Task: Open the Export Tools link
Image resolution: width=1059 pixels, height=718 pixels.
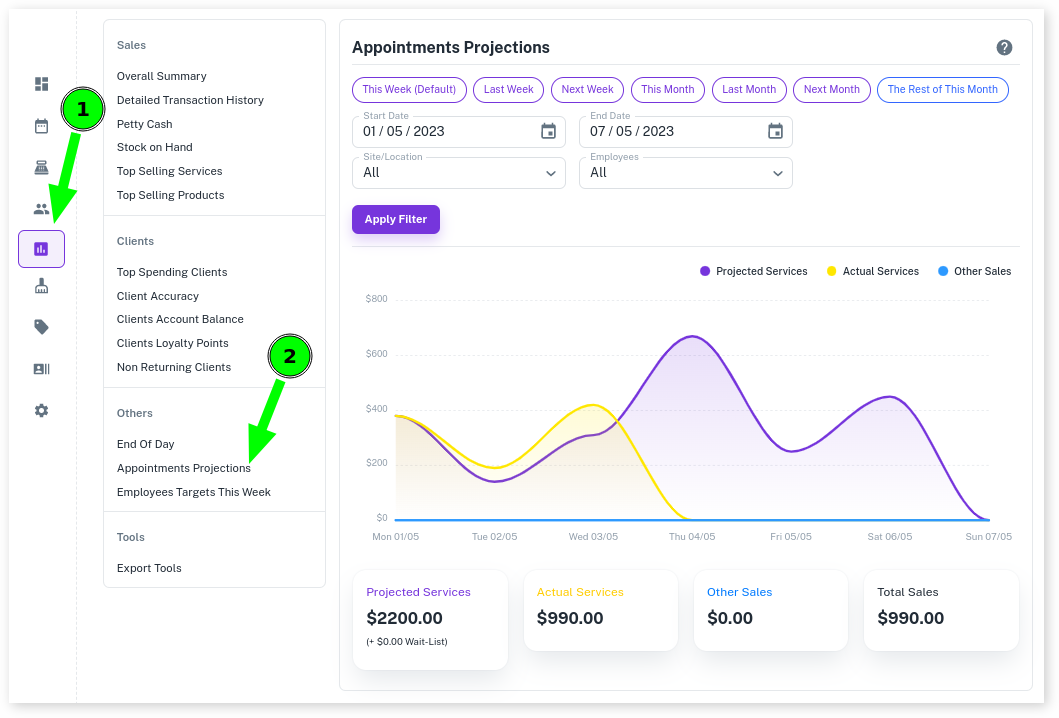Action: click(x=149, y=568)
